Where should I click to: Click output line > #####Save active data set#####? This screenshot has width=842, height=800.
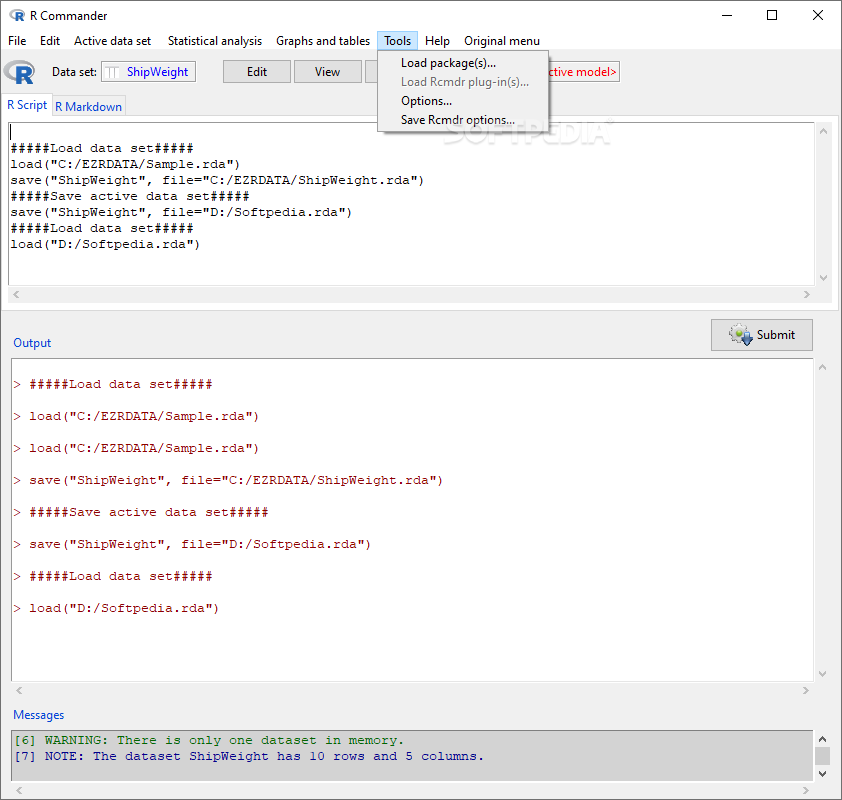pos(141,512)
